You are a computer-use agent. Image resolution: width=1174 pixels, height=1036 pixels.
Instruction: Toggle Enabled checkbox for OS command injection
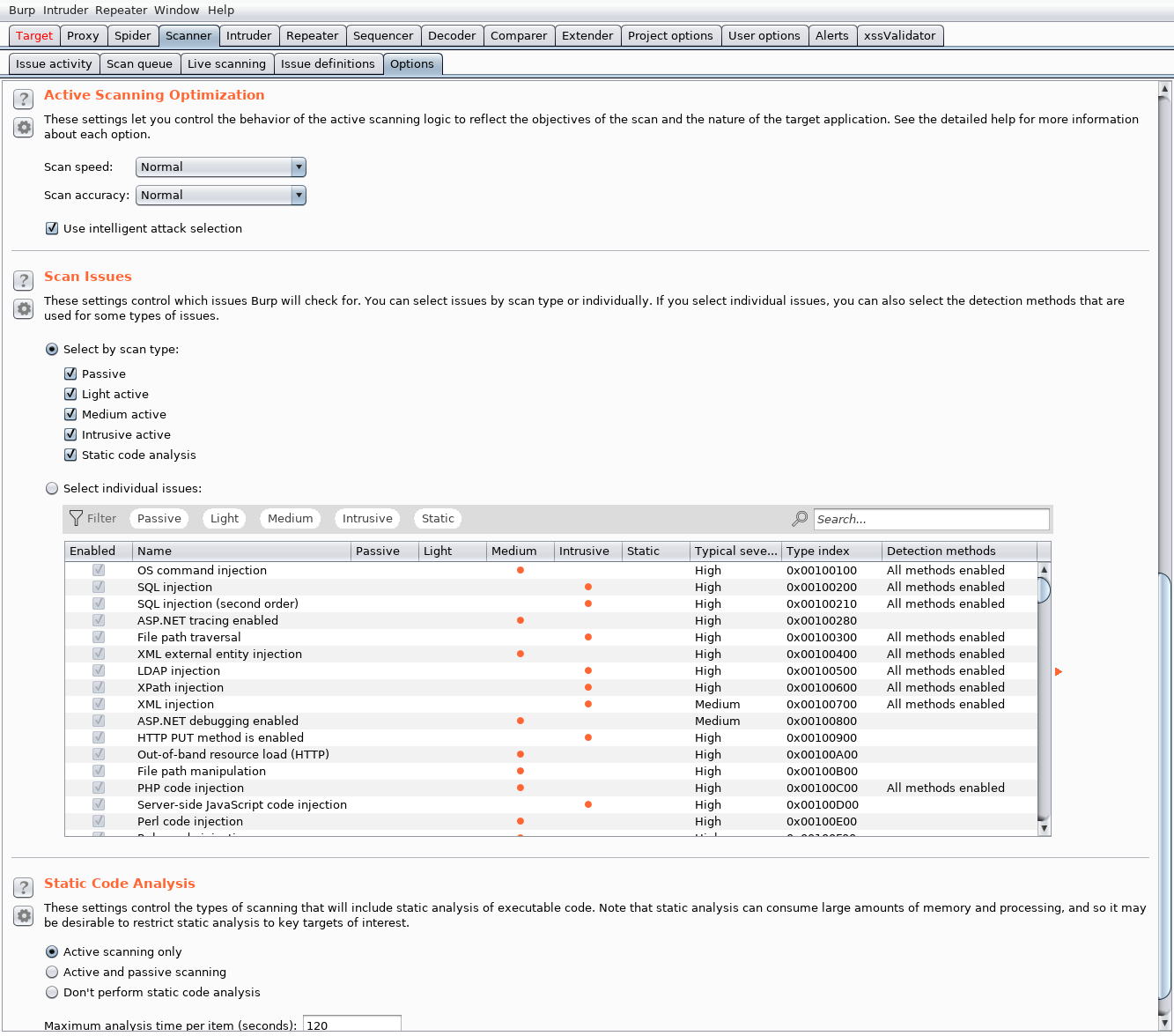click(x=99, y=570)
